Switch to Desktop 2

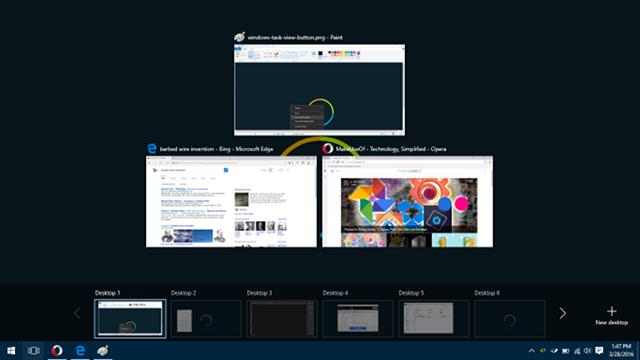[x=206, y=319]
